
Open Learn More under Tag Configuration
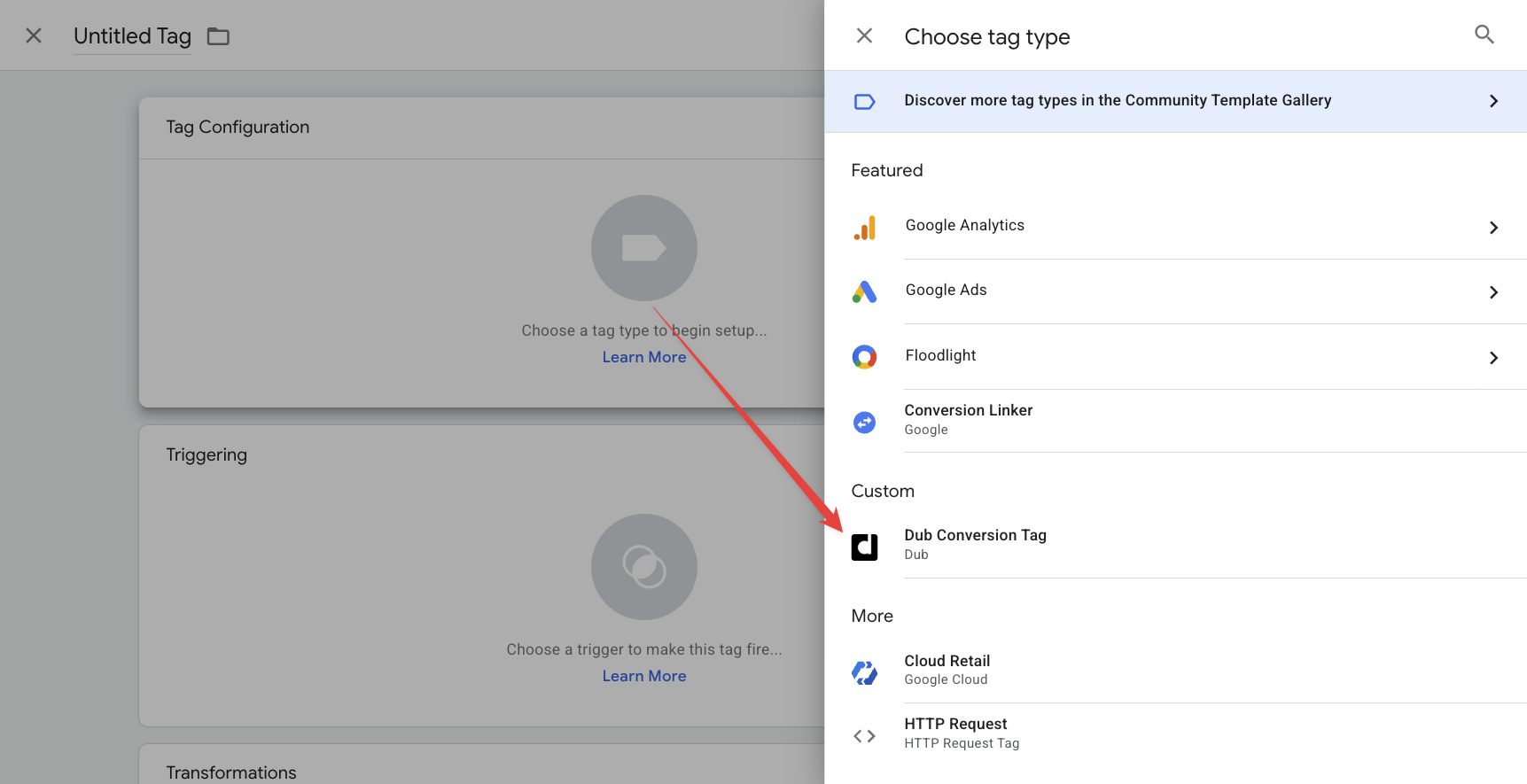(644, 357)
